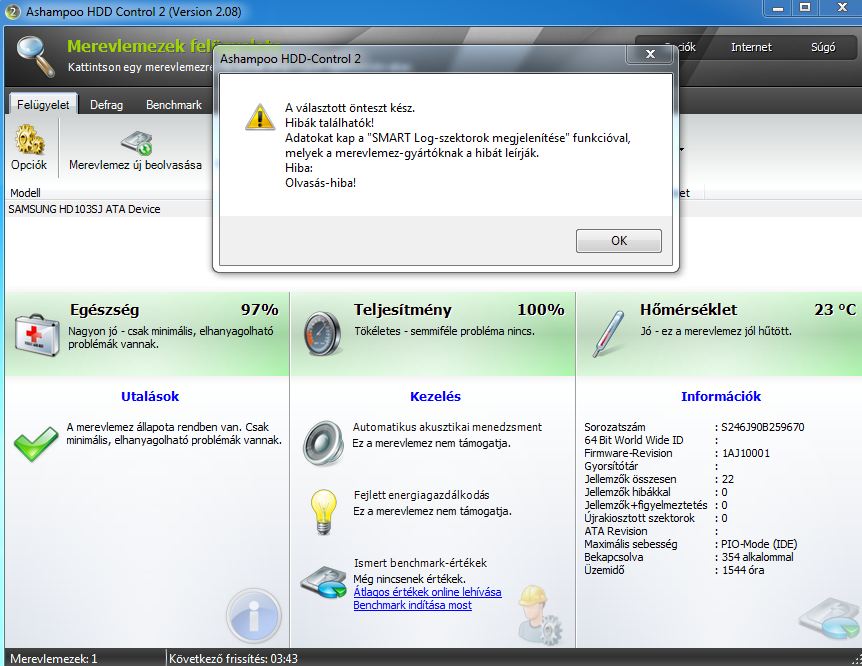Click the green checkmark status icon
Screen dimensions: 862x666
point(36,443)
